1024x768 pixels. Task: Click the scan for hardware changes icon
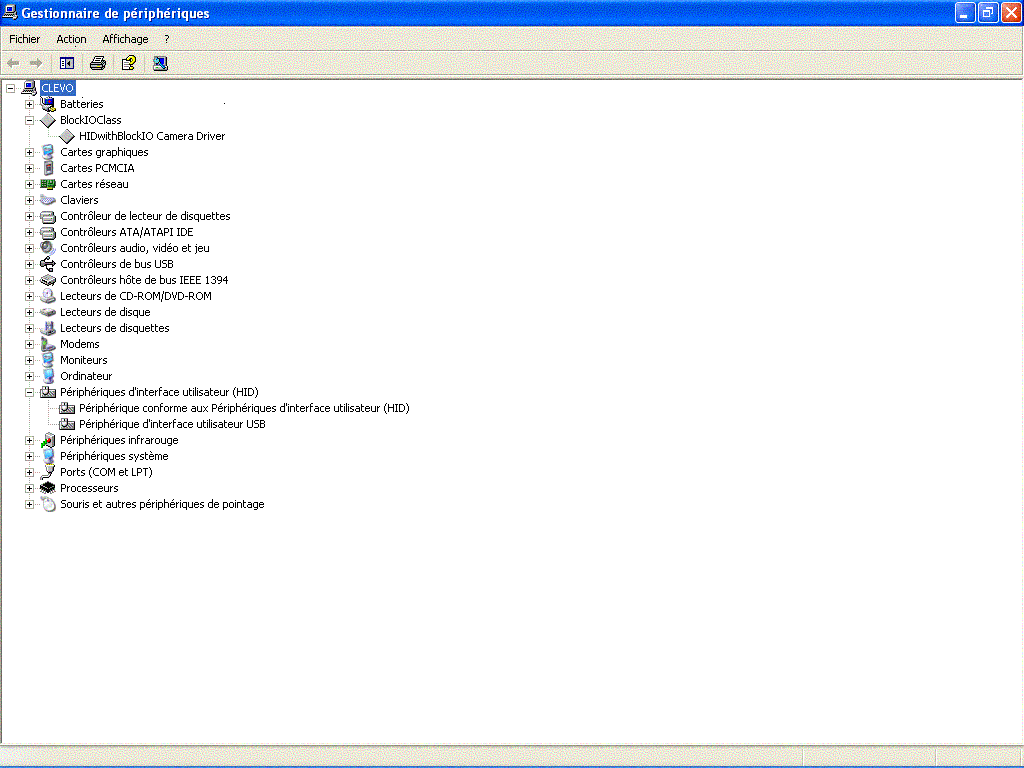pyautogui.click(x=160, y=63)
